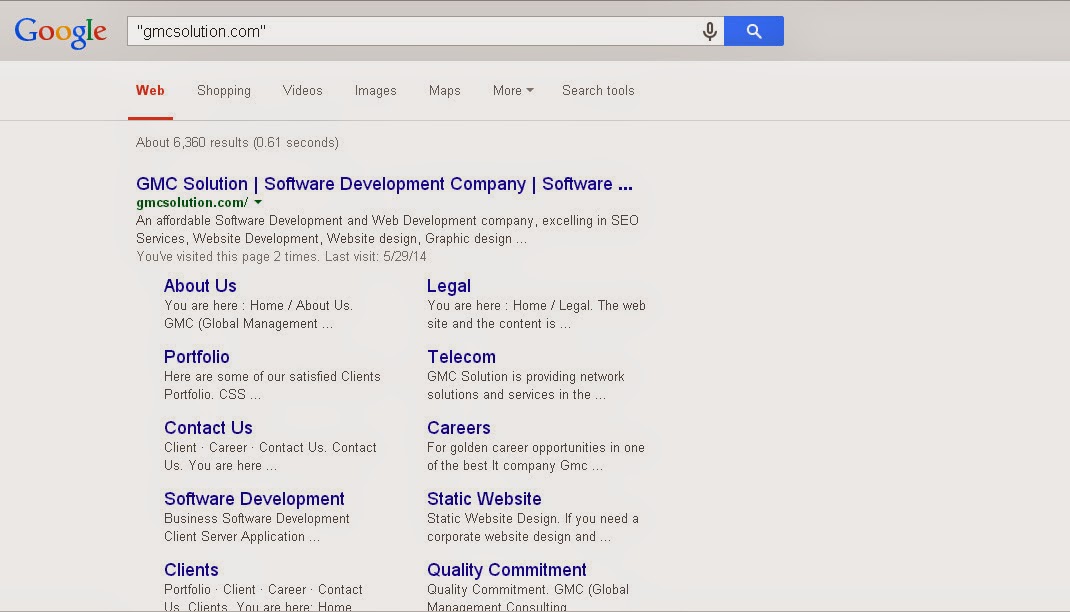Click text "Static Website Design. If you need a"
Viewport: 1070px width, 612px height.
pyautogui.click(x=533, y=519)
